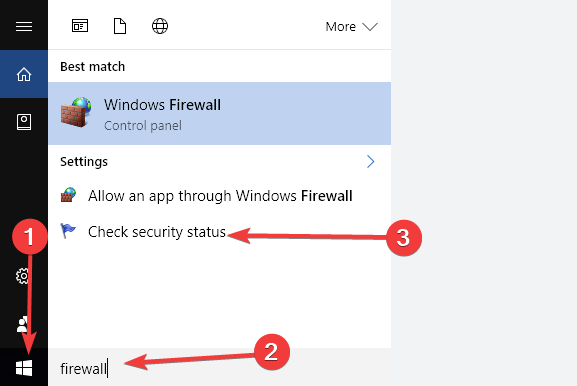Open Check security status
The width and height of the screenshot is (577, 386).
[219, 232]
